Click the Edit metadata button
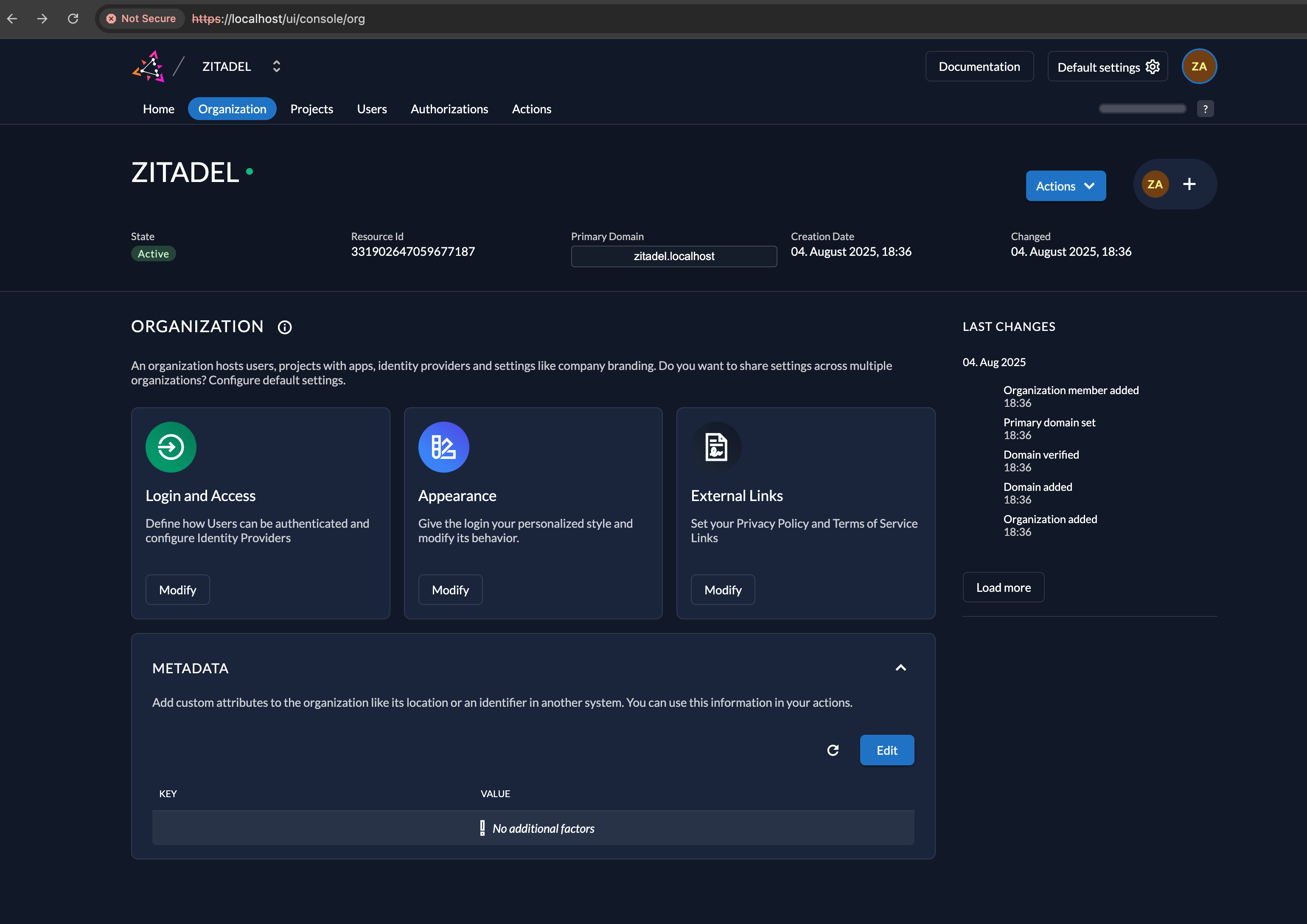1307x924 pixels. [887, 750]
